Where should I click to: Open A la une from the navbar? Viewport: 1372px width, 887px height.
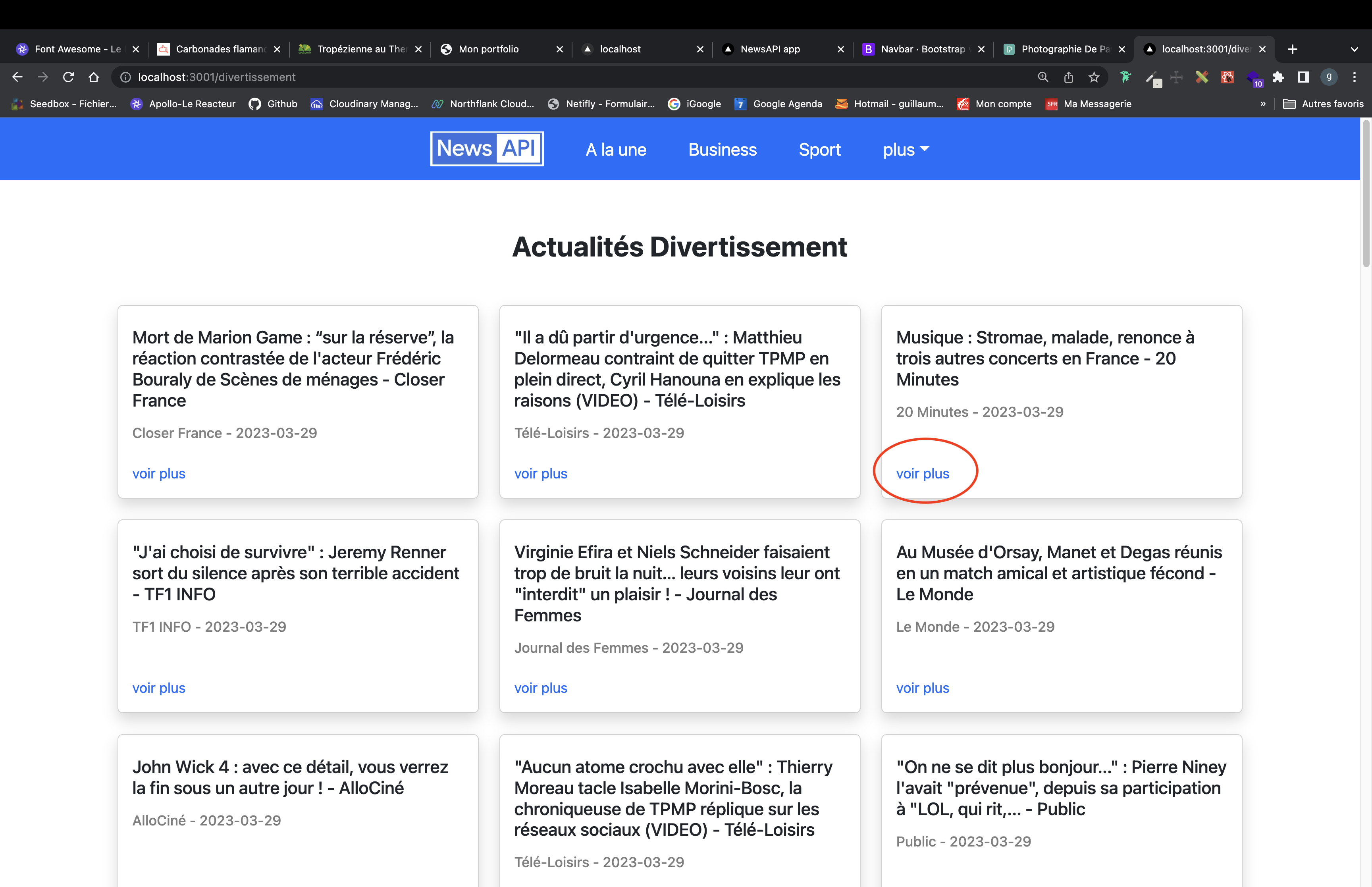coord(615,149)
